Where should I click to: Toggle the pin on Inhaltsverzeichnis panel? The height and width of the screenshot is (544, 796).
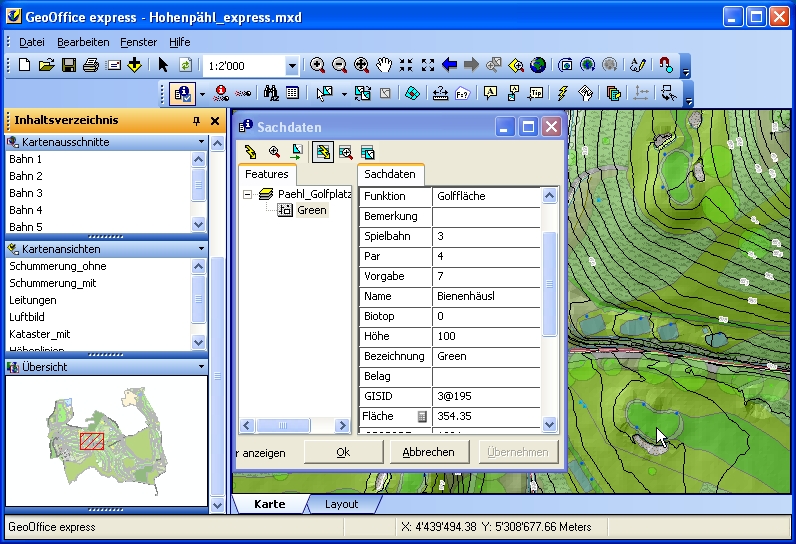196,121
